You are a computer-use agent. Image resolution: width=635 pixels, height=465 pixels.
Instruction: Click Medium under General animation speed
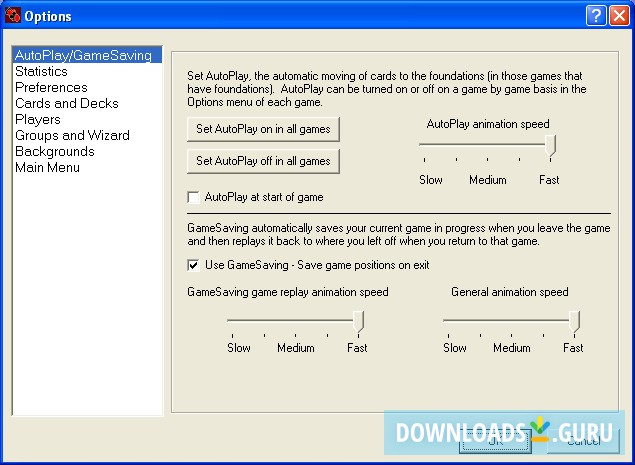point(511,348)
